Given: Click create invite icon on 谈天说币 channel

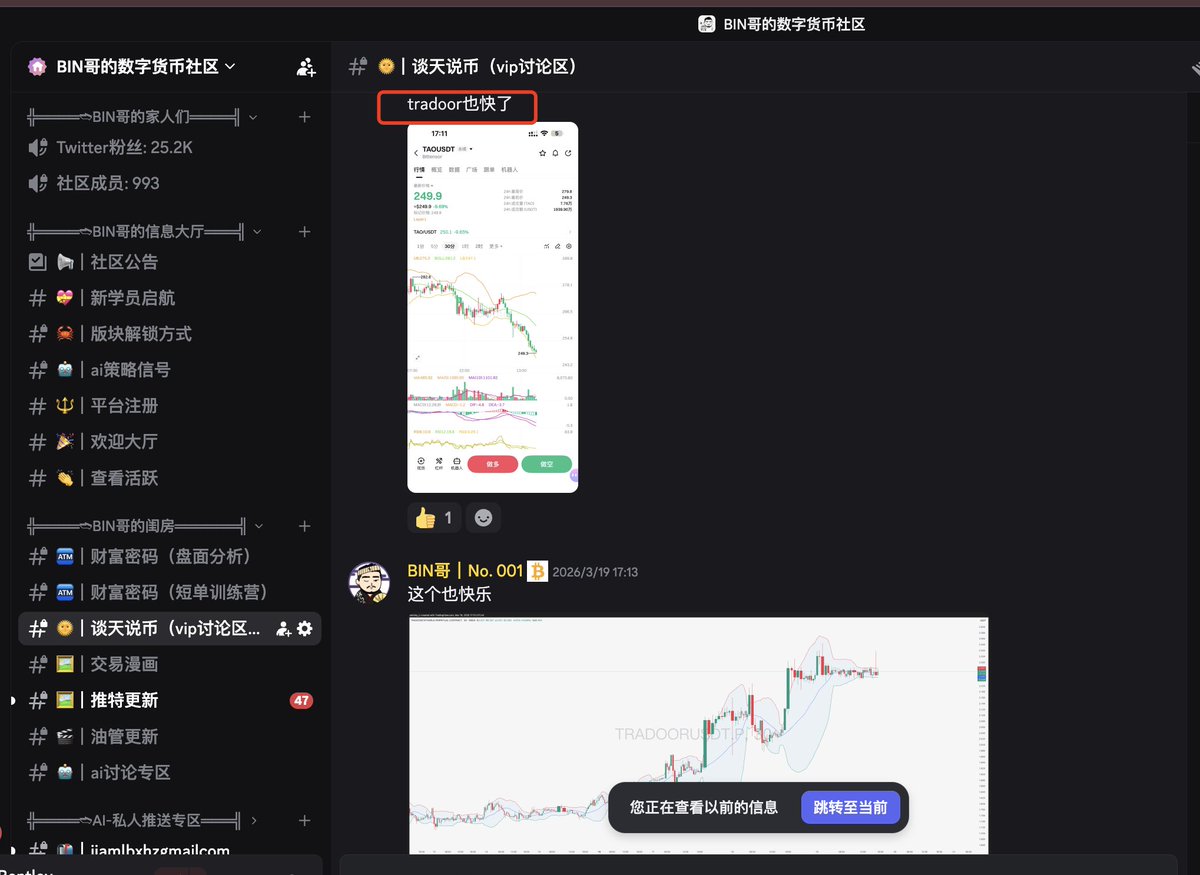Looking at the screenshot, I should click(x=284, y=629).
